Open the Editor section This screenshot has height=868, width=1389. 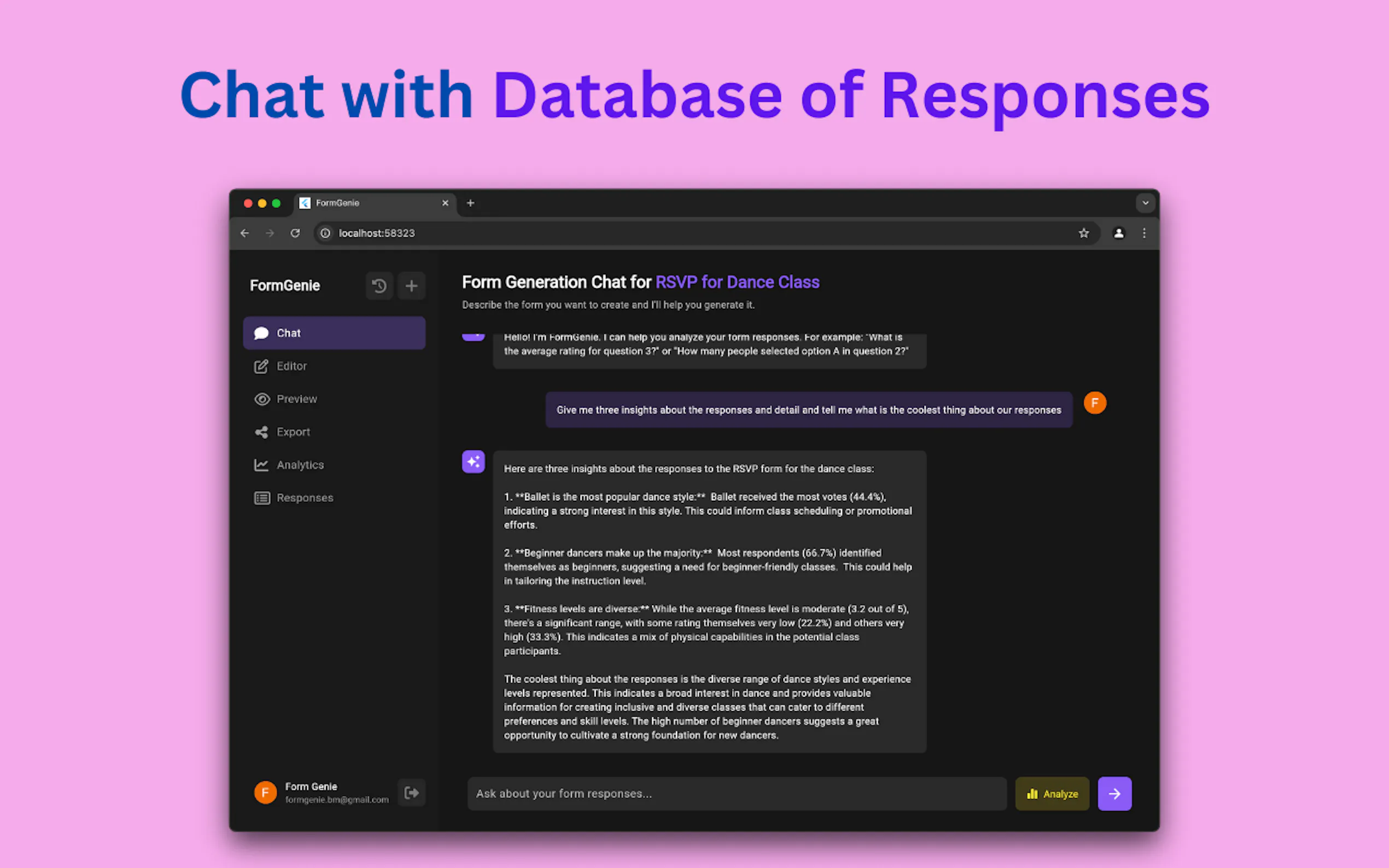tap(291, 366)
